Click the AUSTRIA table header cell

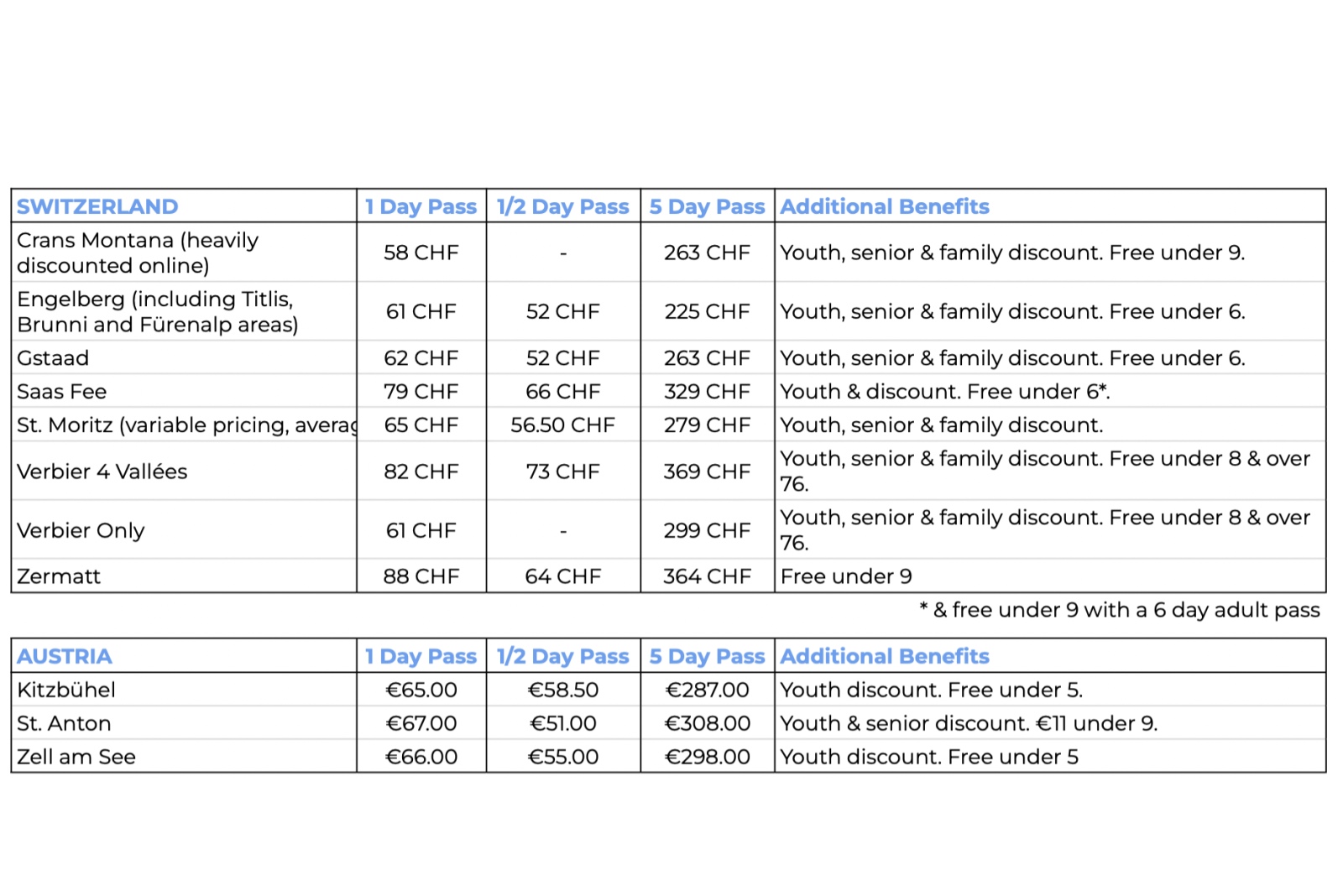(x=65, y=656)
